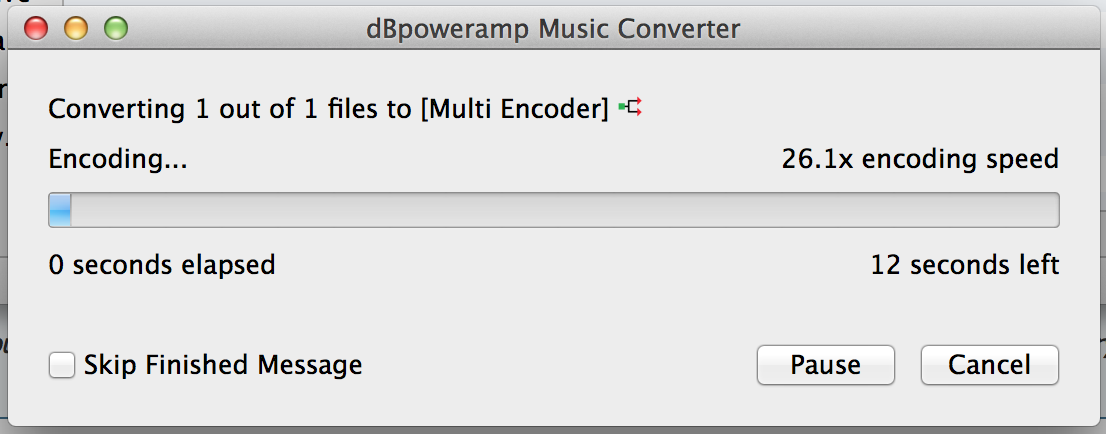This screenshot has height=434, width=1106.
Task: Minimize the converter window with yellow button
Action: tap(76, 28)
